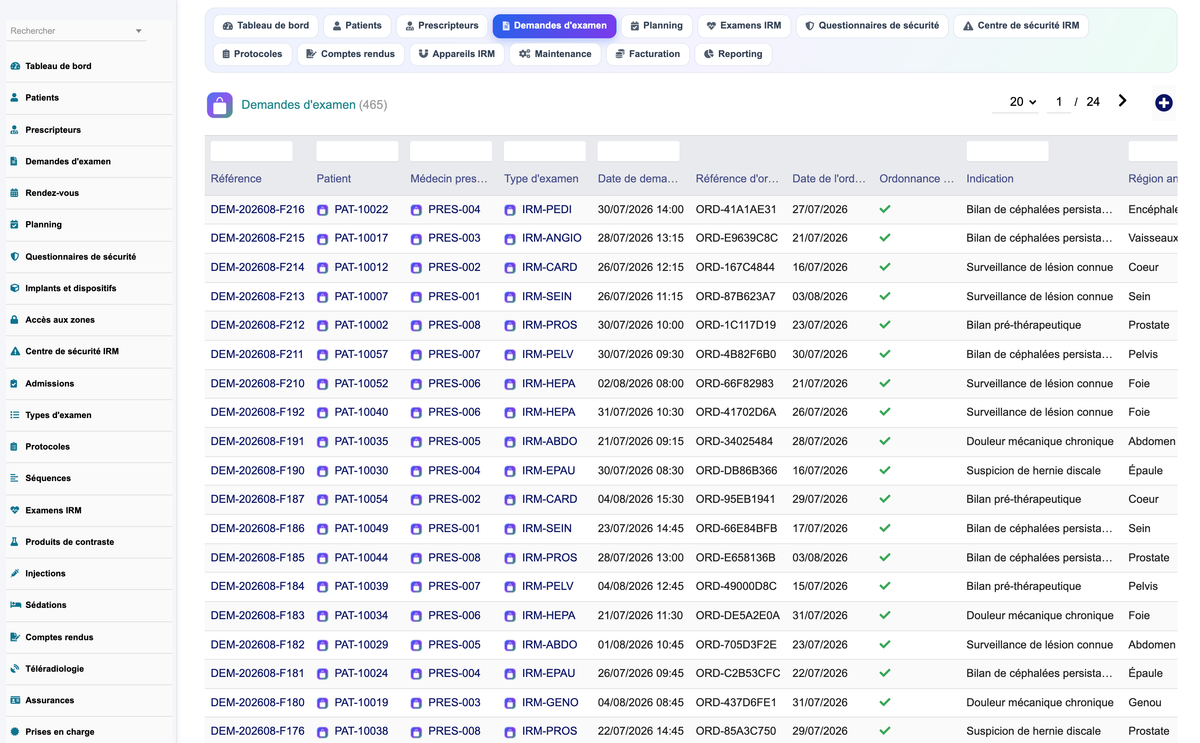
Task: Sort by Date de demande column header
Action: click(x=638, y=179)
